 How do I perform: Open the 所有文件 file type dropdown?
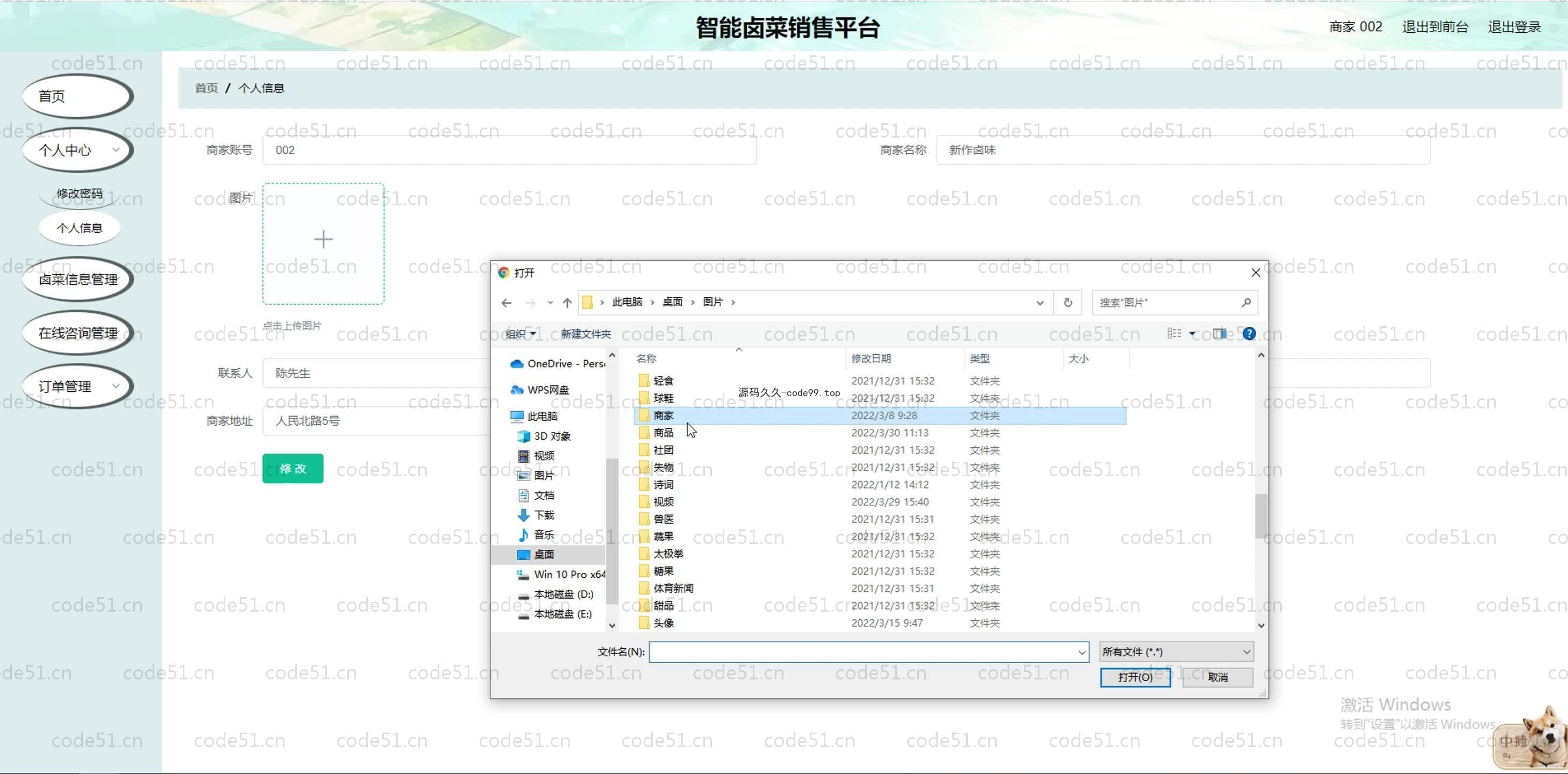click(x=1177, y=651)
